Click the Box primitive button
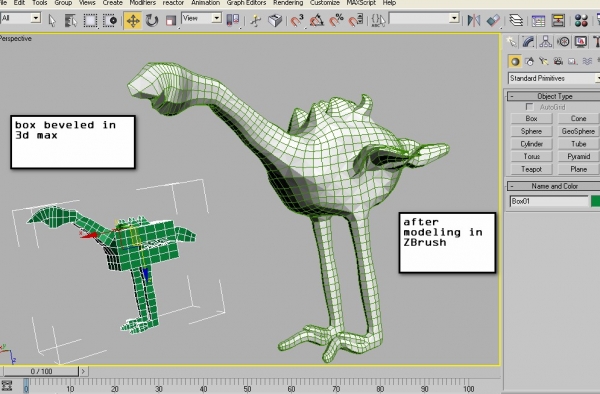 point(532,119)
